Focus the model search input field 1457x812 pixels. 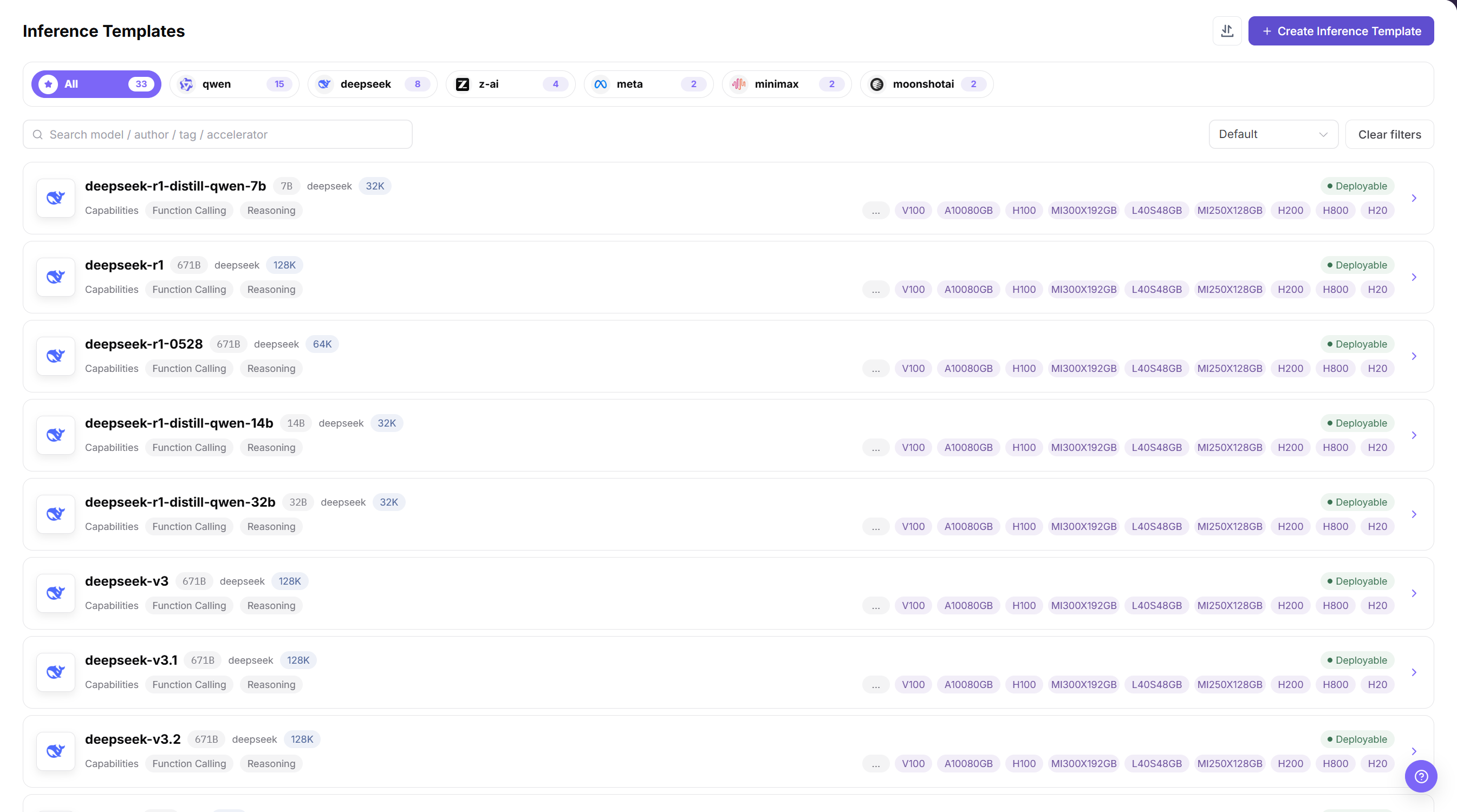[x=218, y=135]
